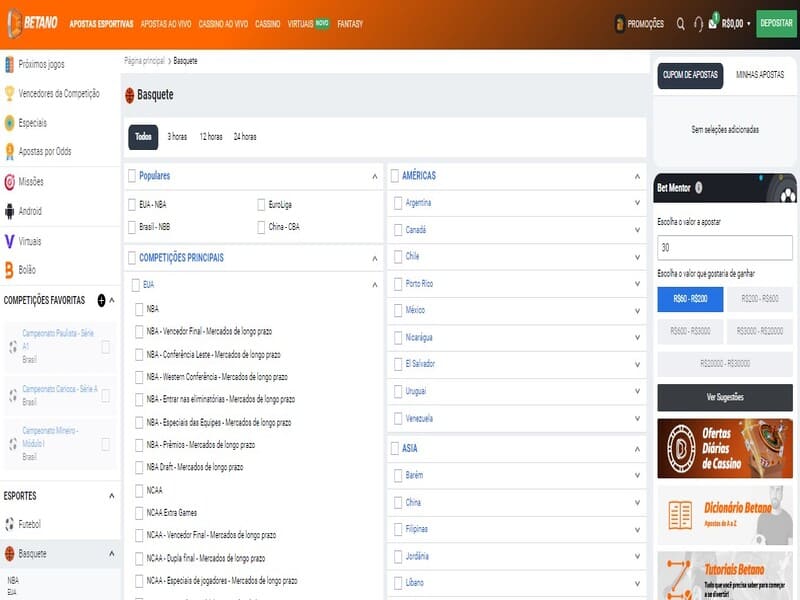This screenshot has width=800, height=600.
Task: Check the Populares group checkbox
Action: (132, 176)
